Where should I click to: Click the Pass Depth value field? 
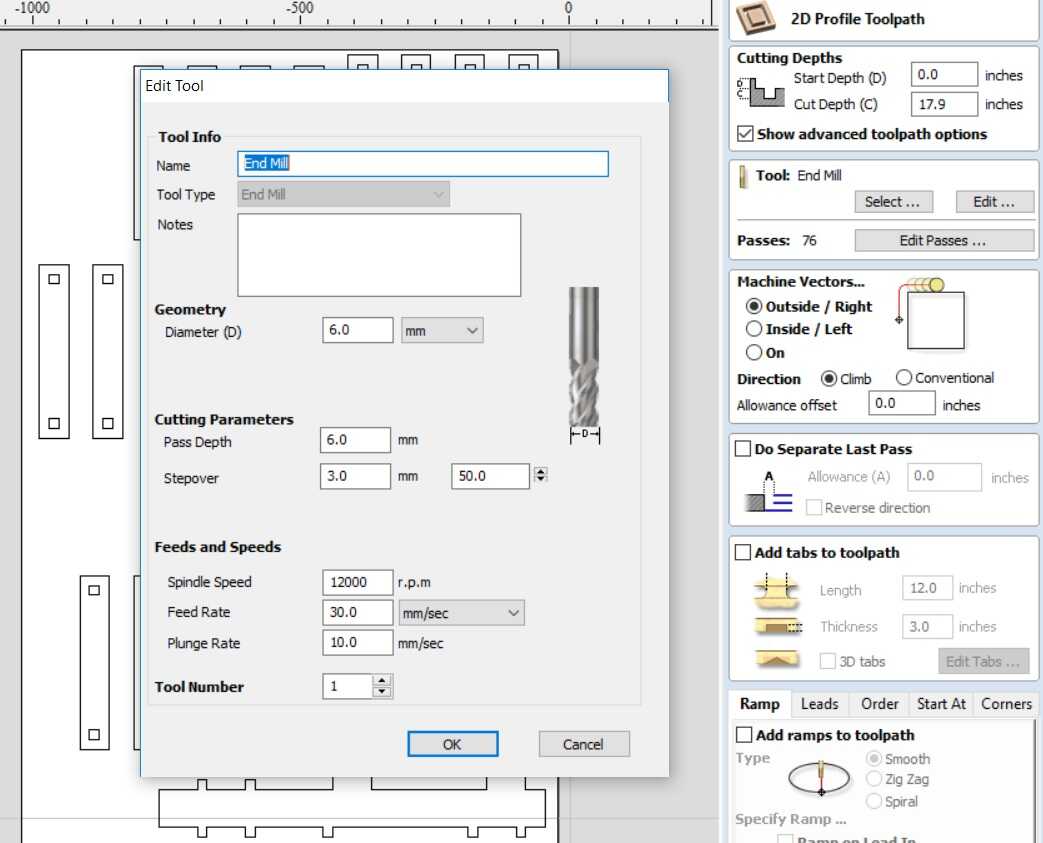tap(355, 440)
